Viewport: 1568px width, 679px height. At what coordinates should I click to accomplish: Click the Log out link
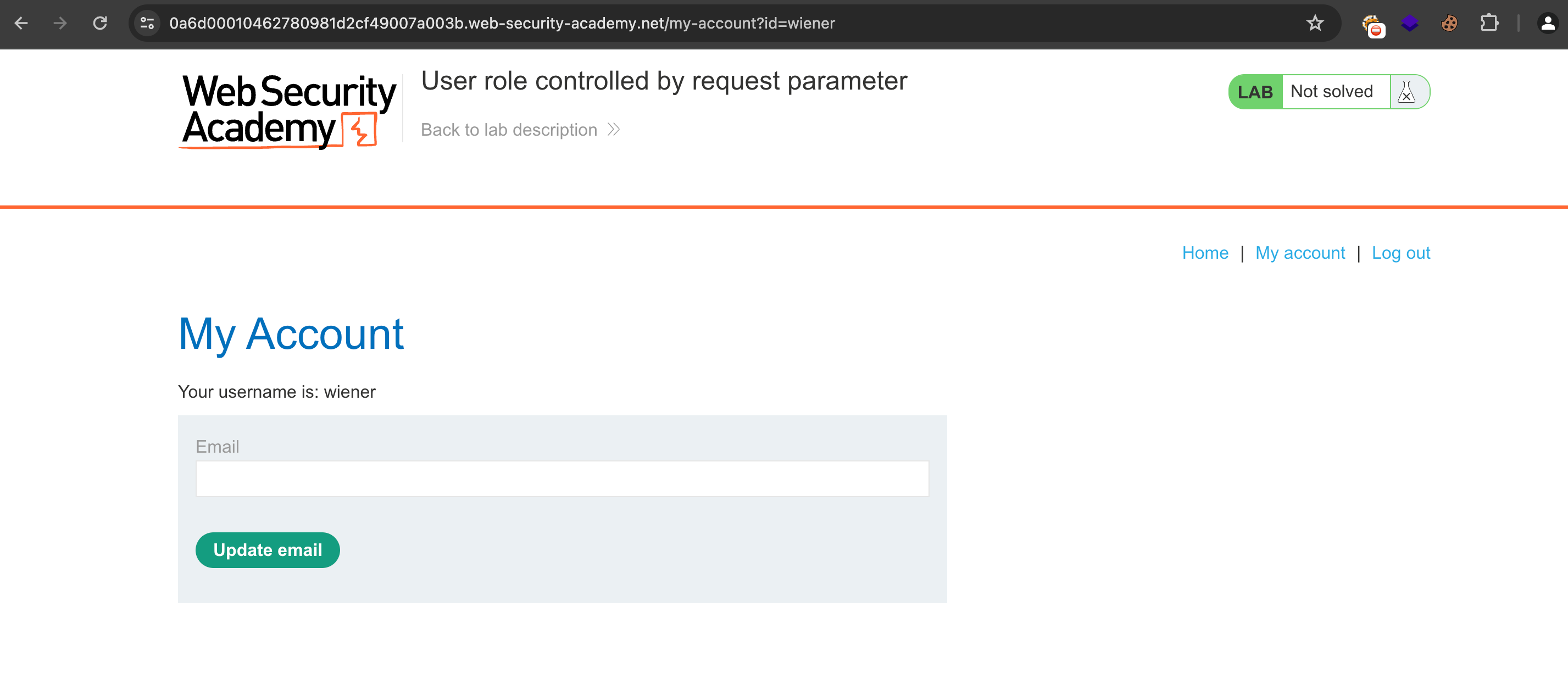point(1400,253)
